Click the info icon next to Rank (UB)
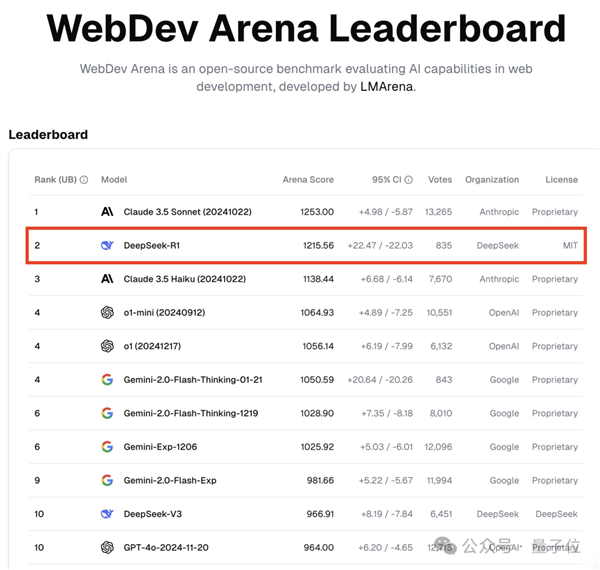Image resolution: width=600 pixels, height=570 pixels. 84,180
